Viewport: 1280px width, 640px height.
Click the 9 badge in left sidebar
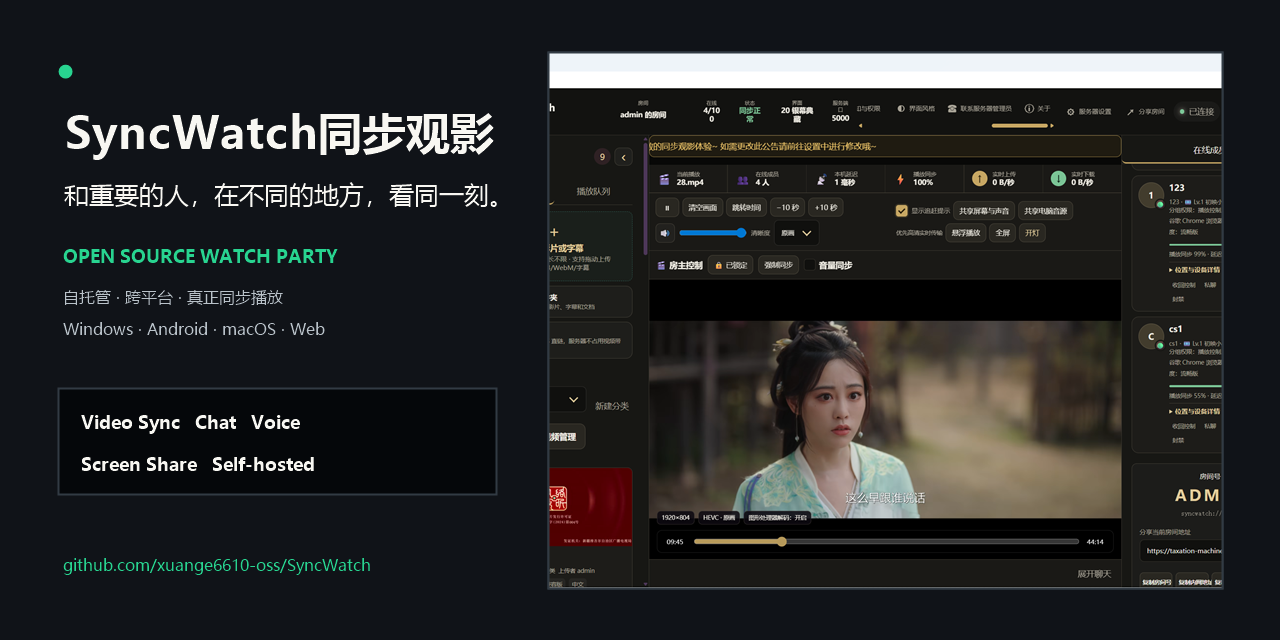(x=602, y=157)
